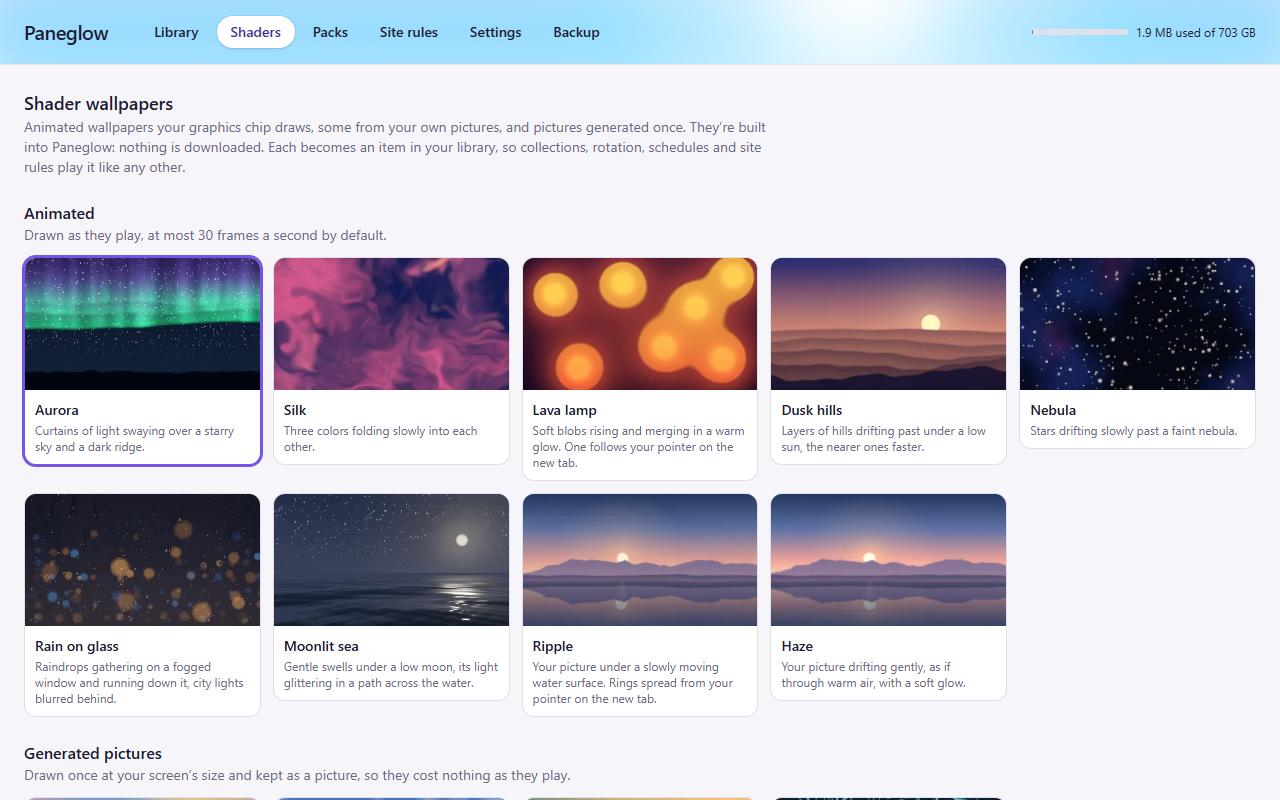1280x800 pixels.
Task: Choose the Silk shader preview image
Action: [x=391, y=324]
